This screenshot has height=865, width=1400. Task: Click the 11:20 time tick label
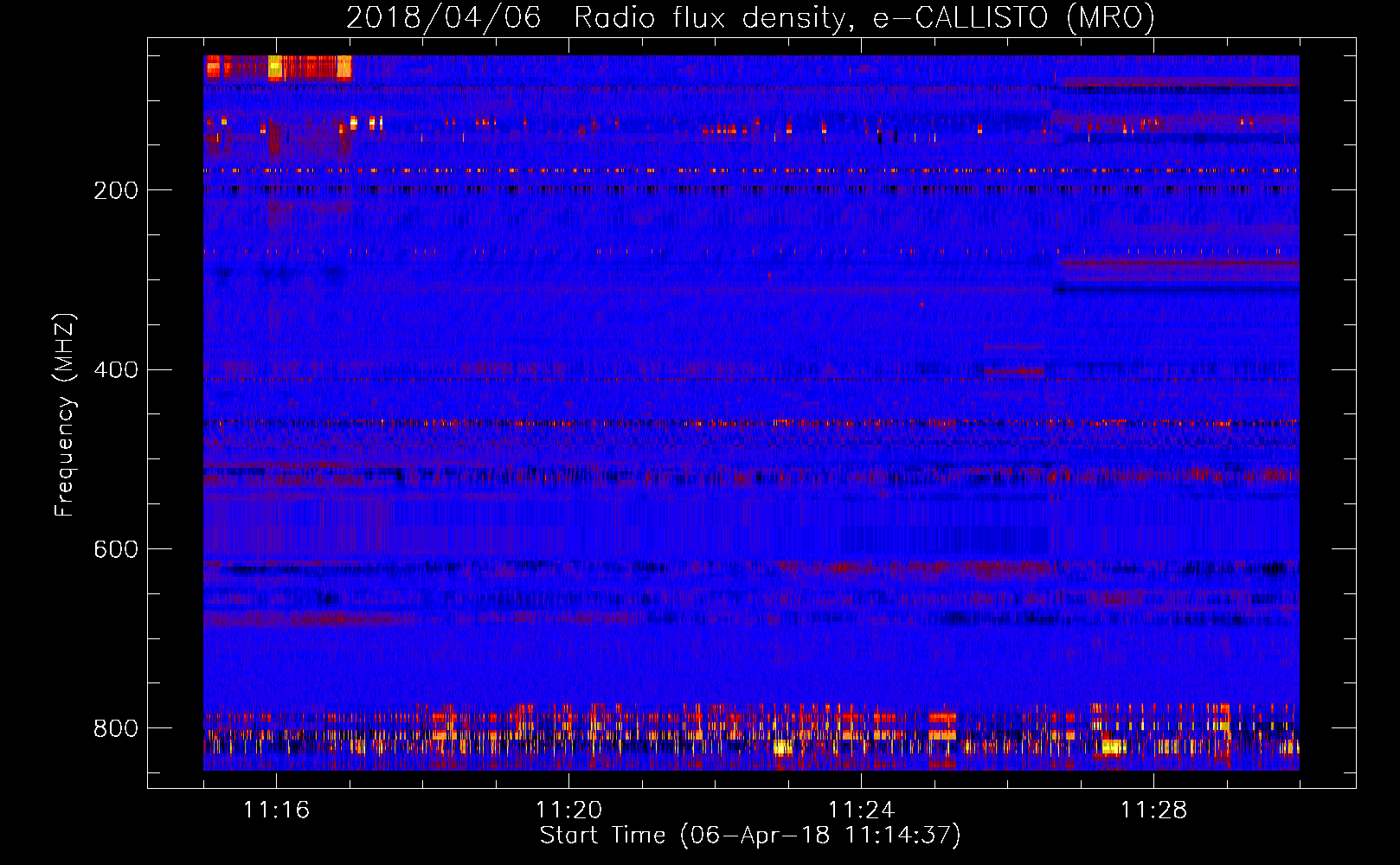(568, 810)
